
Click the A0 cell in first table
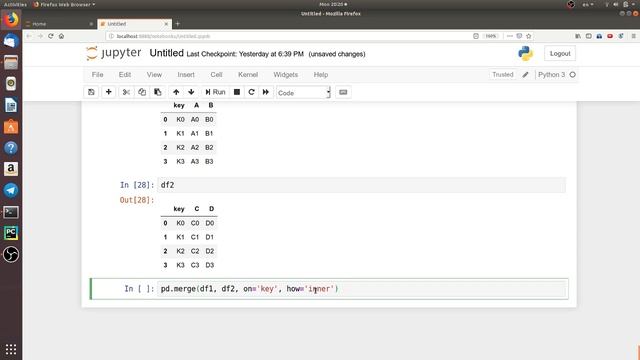coord(195,120)
